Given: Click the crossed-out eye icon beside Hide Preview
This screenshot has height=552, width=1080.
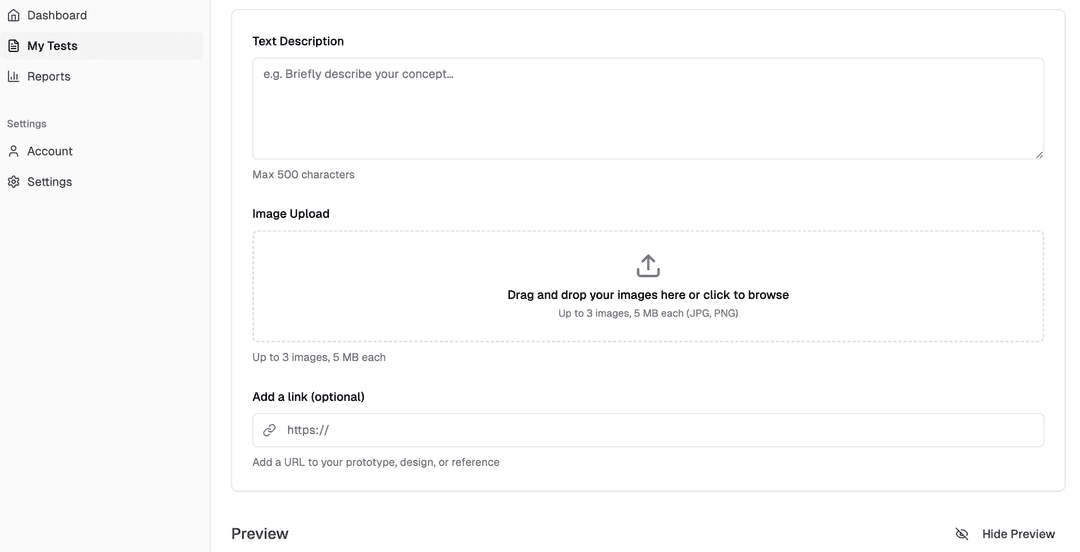Looking at the screenshot, I should click(x=962, y=534).
